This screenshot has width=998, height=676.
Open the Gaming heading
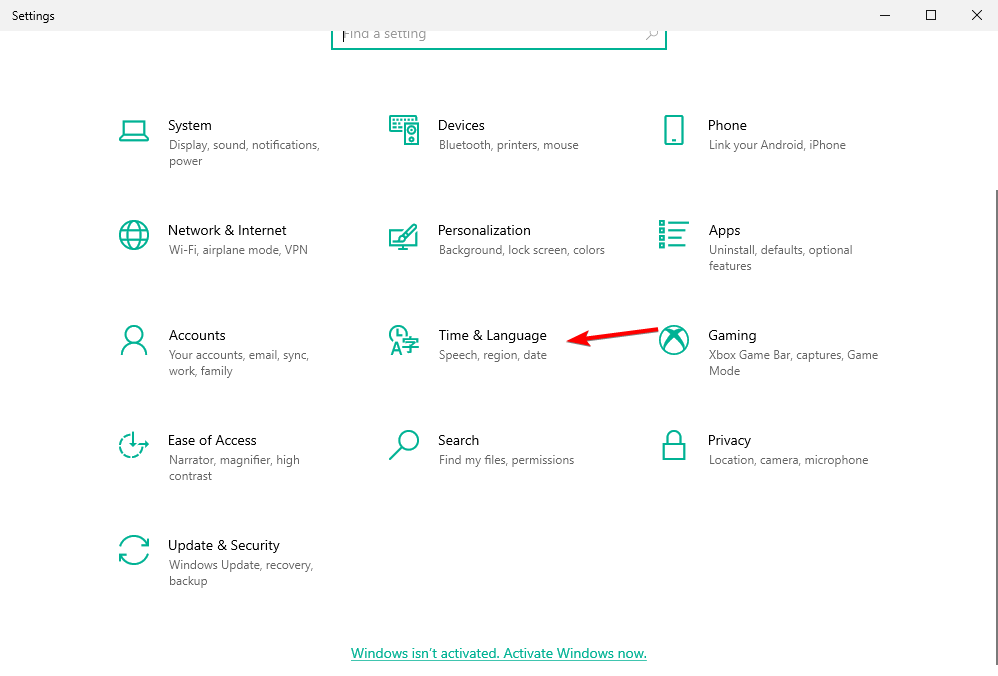[x=732, y=335]
